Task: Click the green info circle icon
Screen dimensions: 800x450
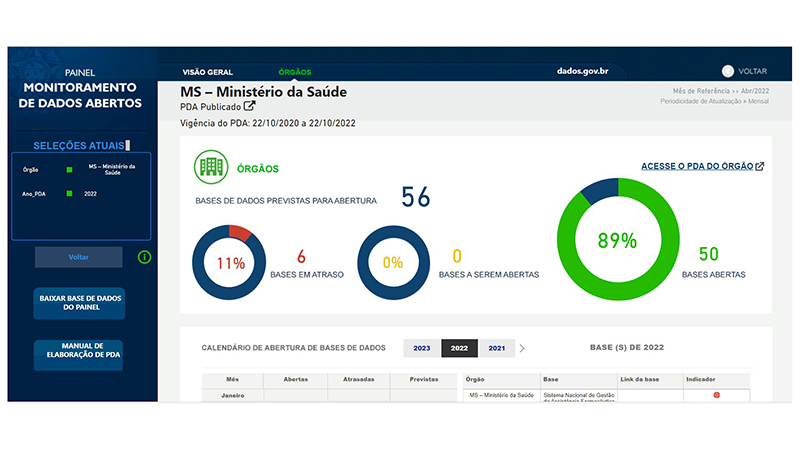Action: 144,257
